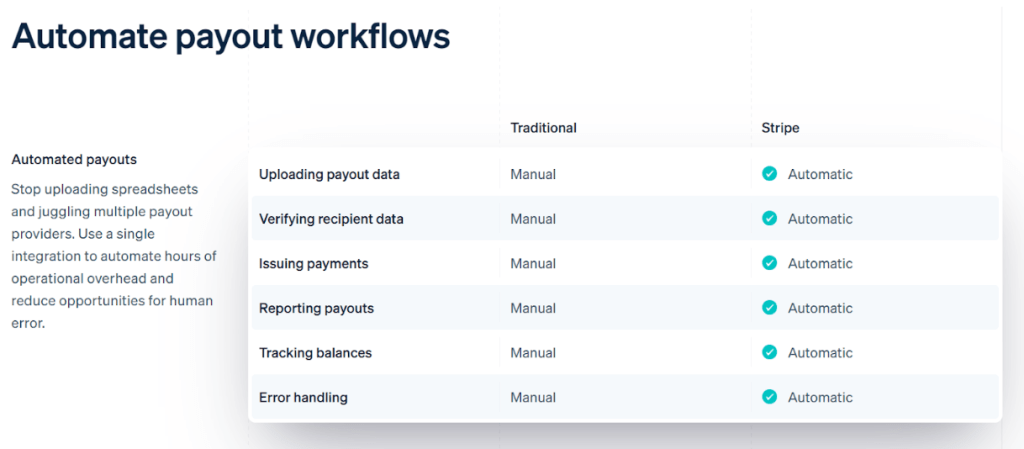1024x449 pixels.
Task: Click the 'Stop uploading spreadsheets' paragraph line
Action: pyautogui.click(x=104, y=189)
